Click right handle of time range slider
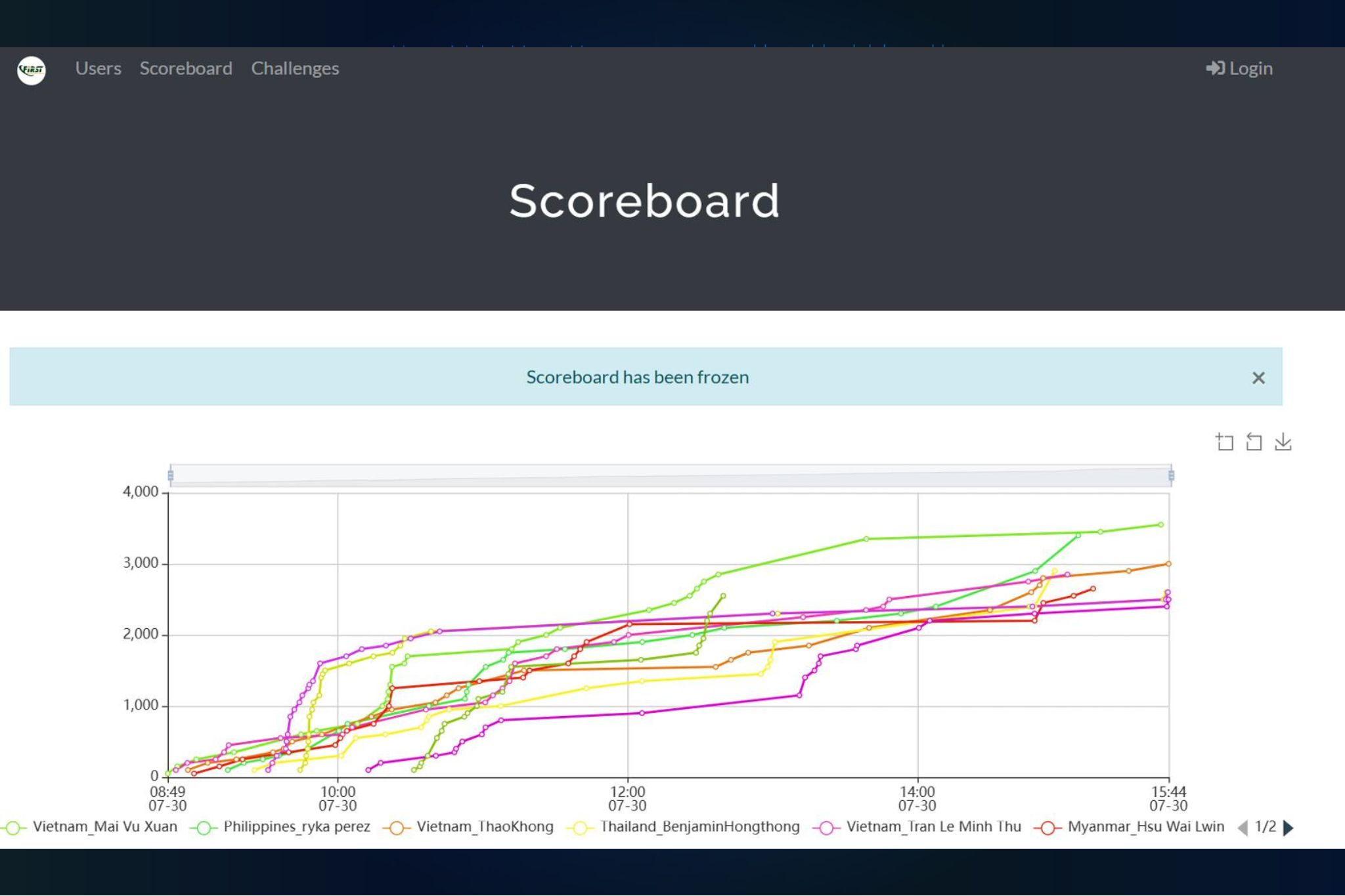1345x896 pixels. coord(1171,475)
